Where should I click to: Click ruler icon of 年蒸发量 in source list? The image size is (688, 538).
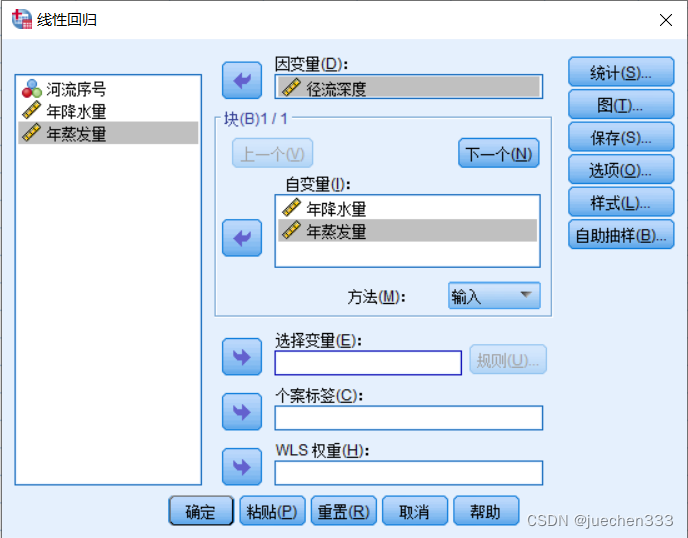[x=31, y=133]
